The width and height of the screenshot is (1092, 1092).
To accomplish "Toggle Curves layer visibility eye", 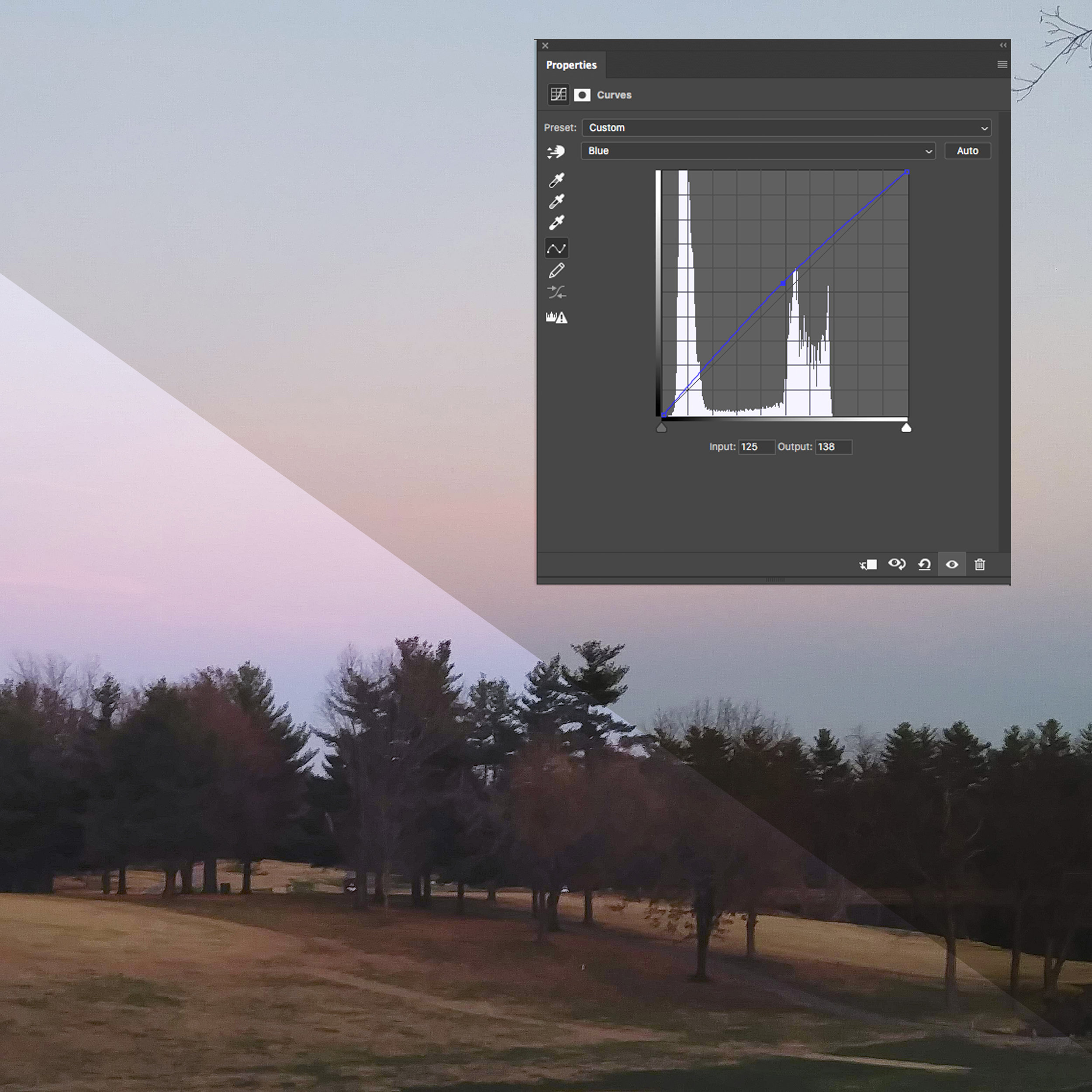I will click(952, 564).
